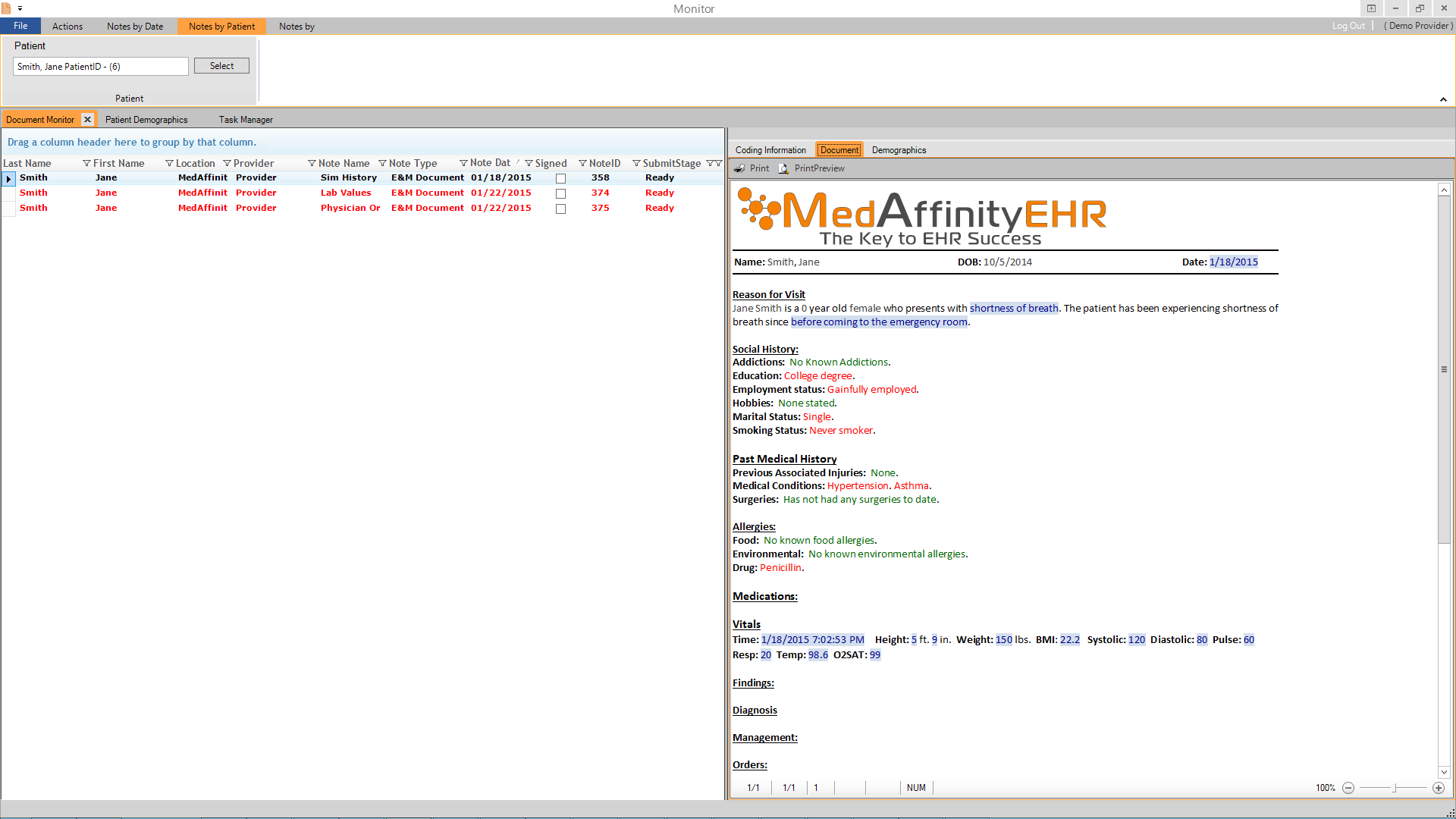
Task: Check Signed box for Lab Values note
Action: 560,193
